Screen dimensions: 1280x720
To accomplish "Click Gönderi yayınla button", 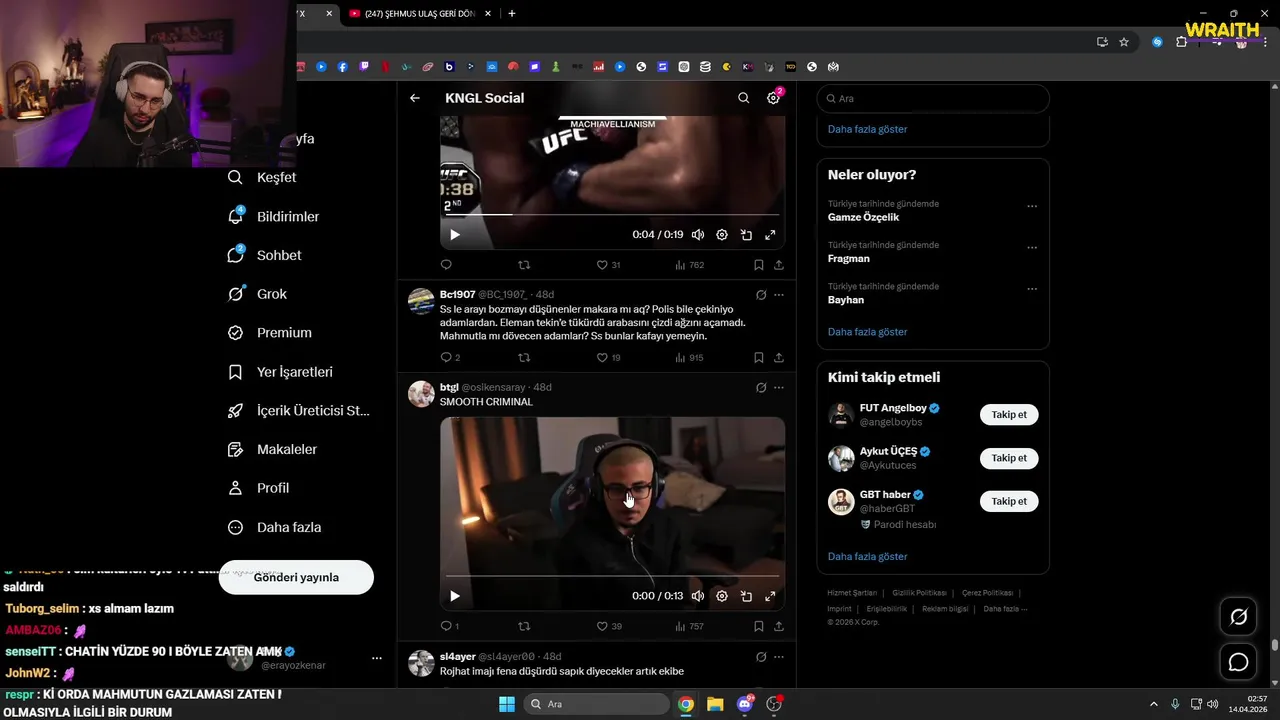I will [x=296, y=577].
